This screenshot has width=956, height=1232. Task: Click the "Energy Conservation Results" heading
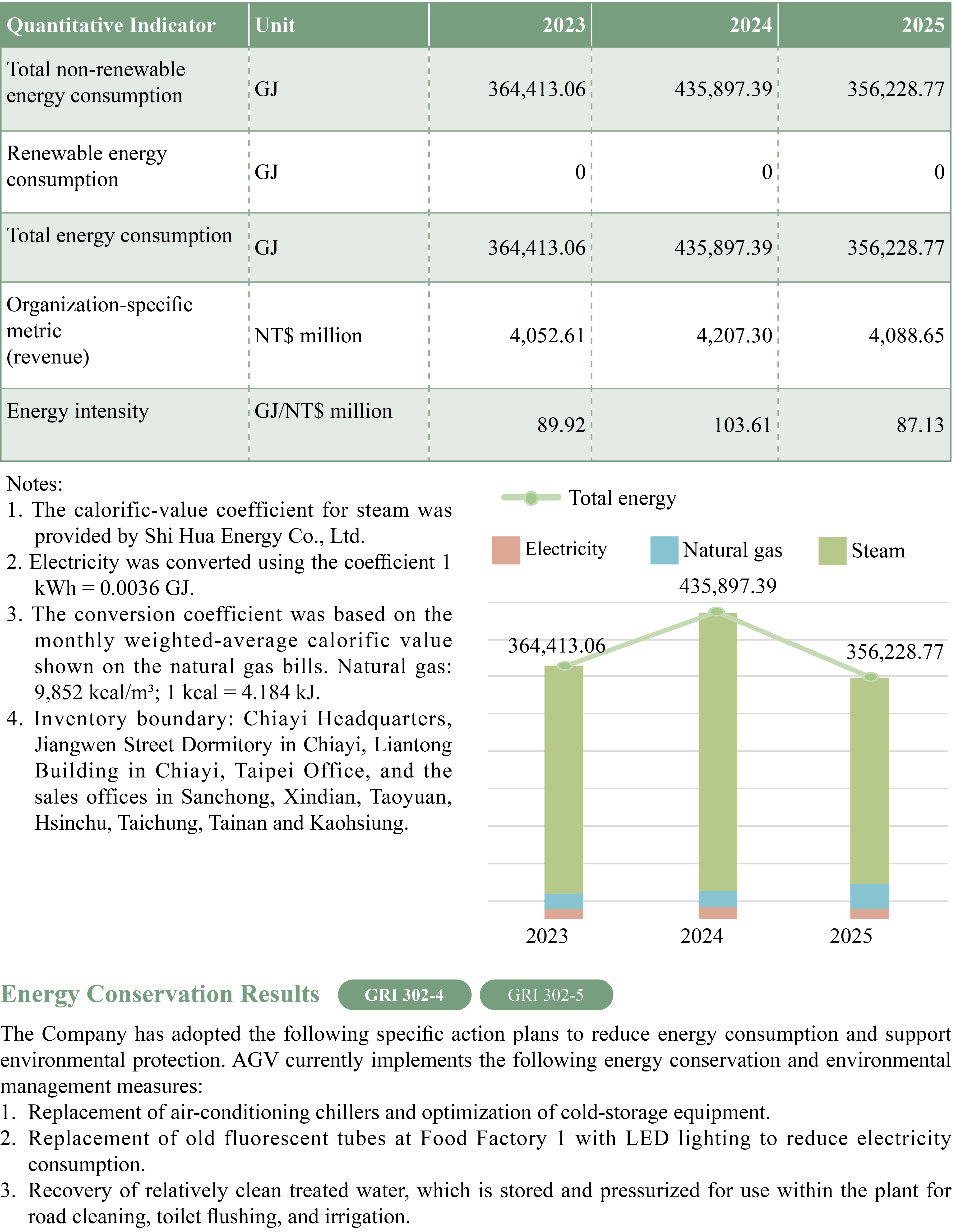coord(160,994)
